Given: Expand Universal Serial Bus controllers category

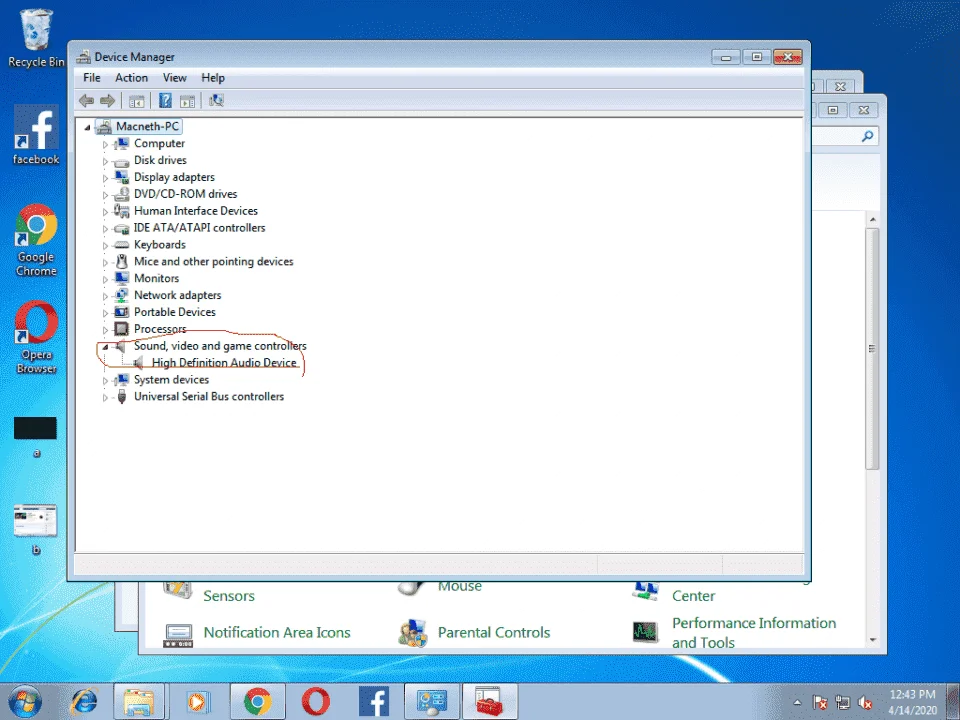Looking at the screenshot, I should pos(105,397).
